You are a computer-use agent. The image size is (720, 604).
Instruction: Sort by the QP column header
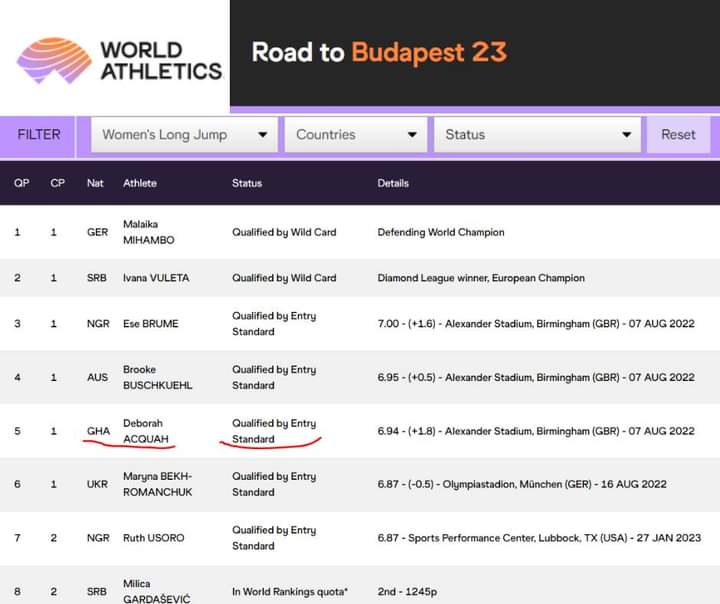(21, 183)
